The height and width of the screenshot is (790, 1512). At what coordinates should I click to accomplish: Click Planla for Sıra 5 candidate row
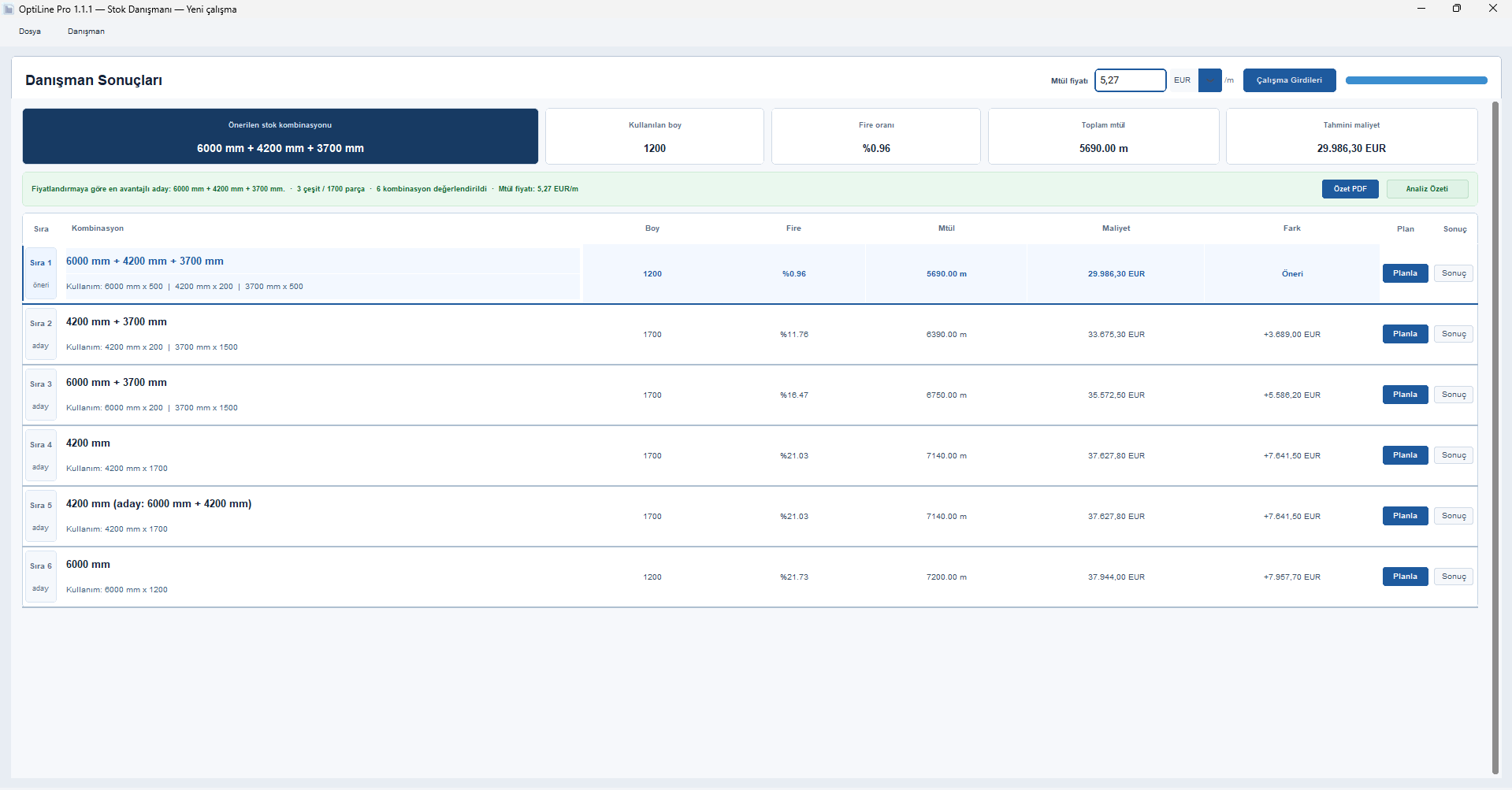click(1405, 516)
